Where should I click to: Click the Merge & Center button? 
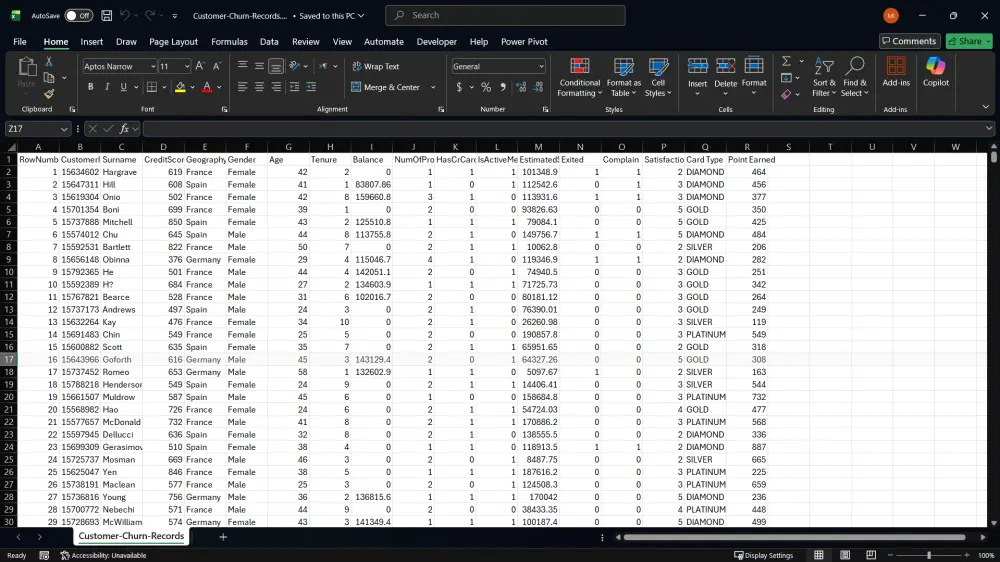[x=385, y=87]
